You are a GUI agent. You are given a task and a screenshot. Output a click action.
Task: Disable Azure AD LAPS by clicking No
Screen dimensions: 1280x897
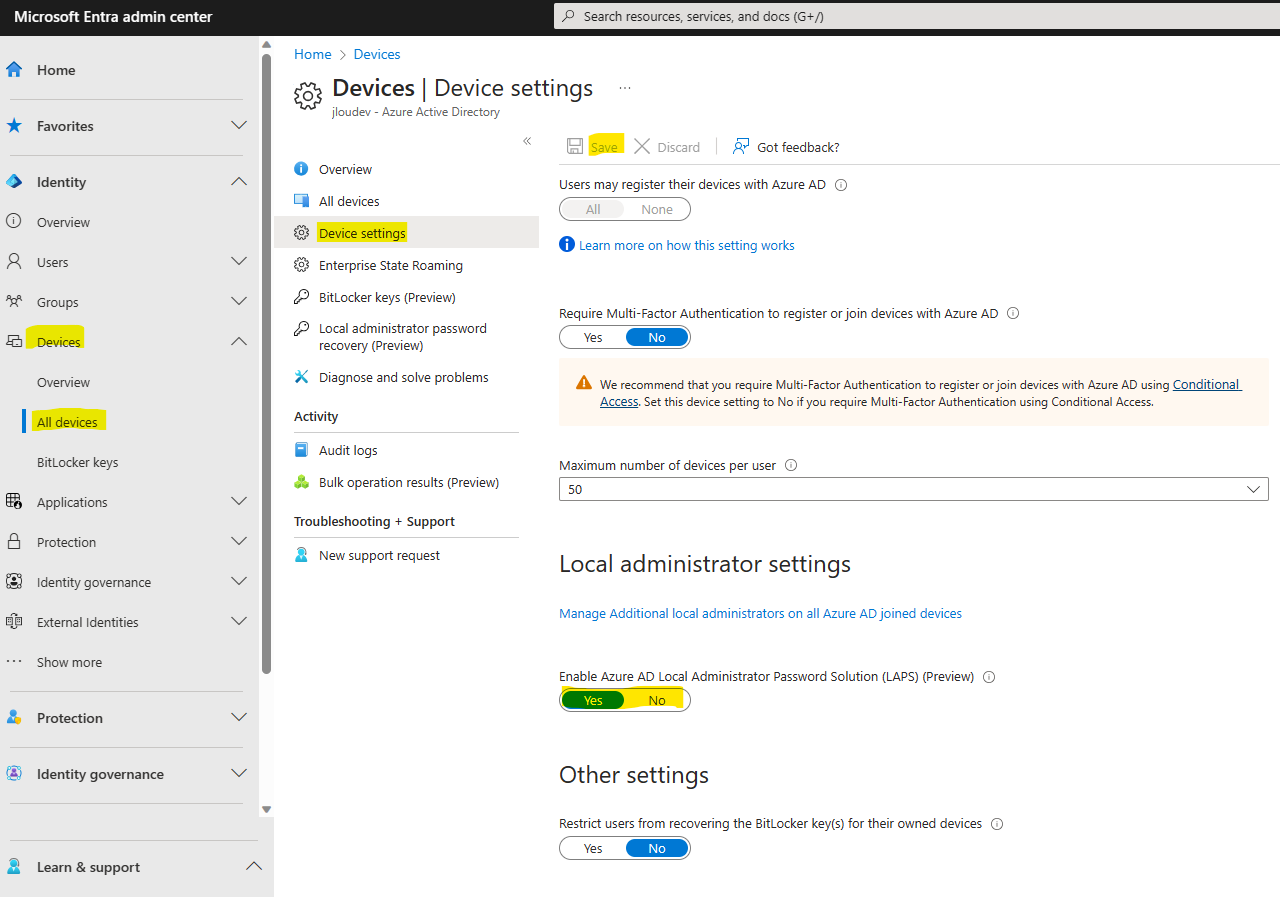(657, 700)
